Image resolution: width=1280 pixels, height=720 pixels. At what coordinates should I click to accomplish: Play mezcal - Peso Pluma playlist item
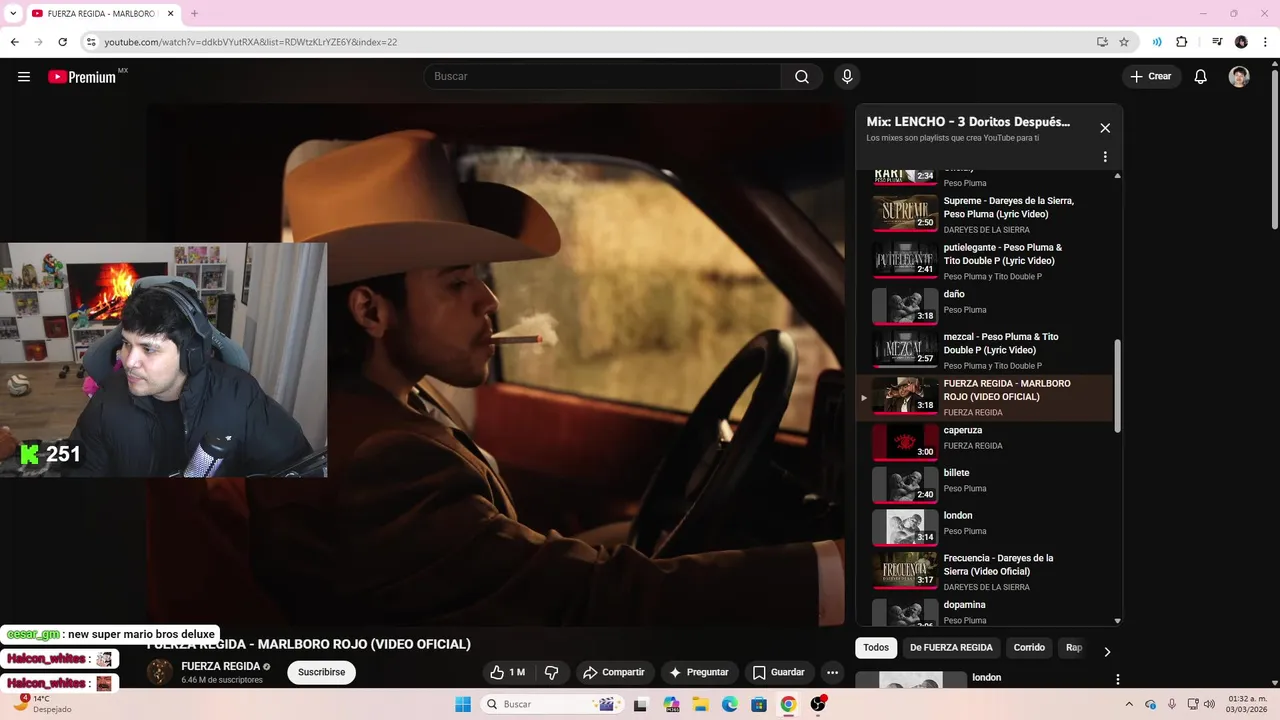(985, 350)
